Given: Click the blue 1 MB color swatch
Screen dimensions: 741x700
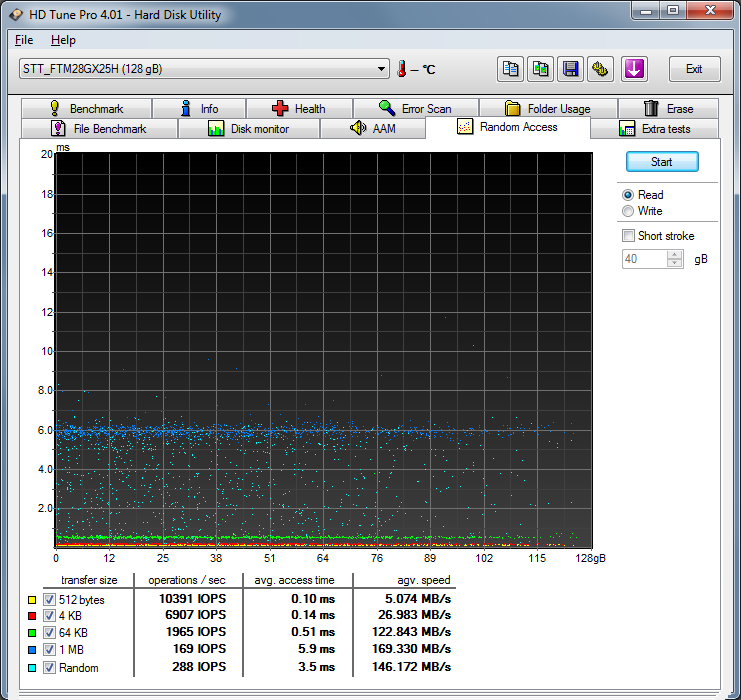Looking at the screenshot, I should [32, 650].
